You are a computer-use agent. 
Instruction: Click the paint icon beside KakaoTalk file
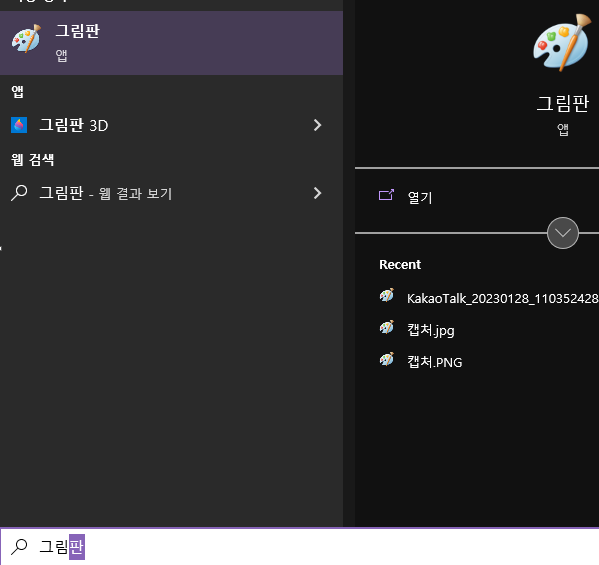(387, 295)
